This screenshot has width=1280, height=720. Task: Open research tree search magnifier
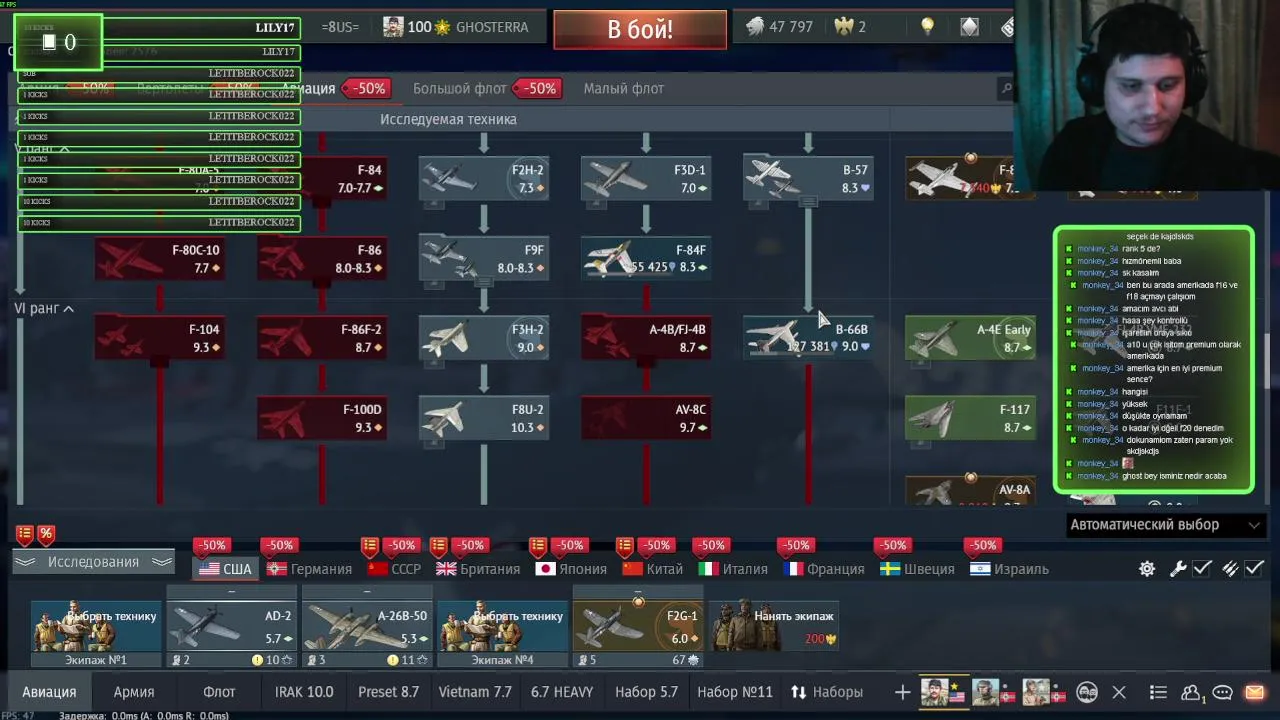1006,89
